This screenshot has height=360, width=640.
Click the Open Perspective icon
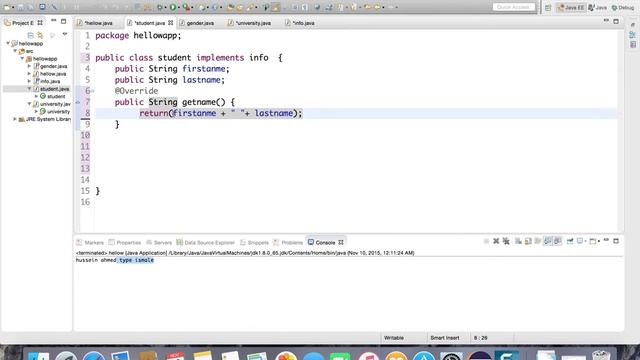pos(548,7)
